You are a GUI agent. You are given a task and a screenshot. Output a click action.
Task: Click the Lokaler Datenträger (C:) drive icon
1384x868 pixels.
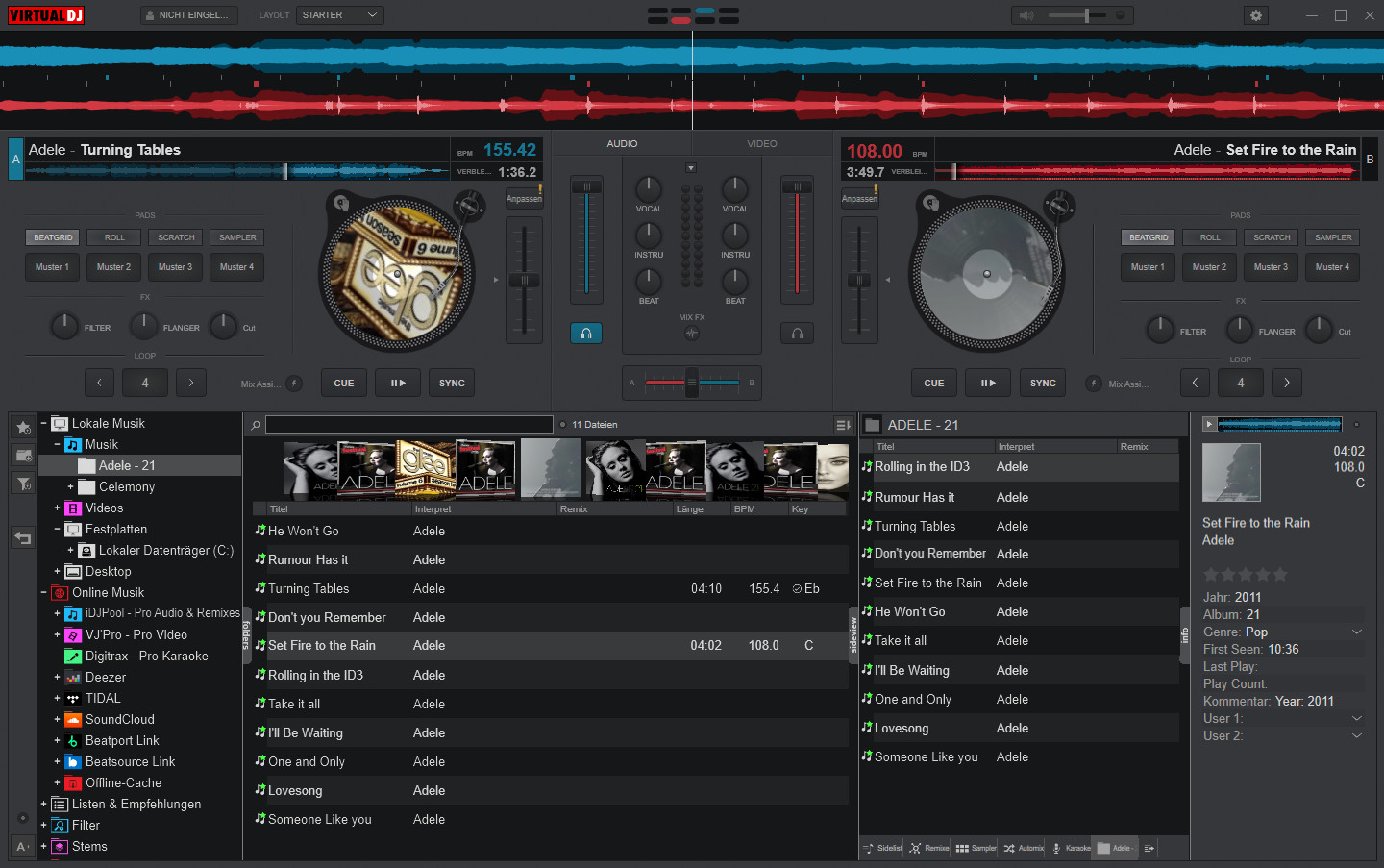coord(86,551)
